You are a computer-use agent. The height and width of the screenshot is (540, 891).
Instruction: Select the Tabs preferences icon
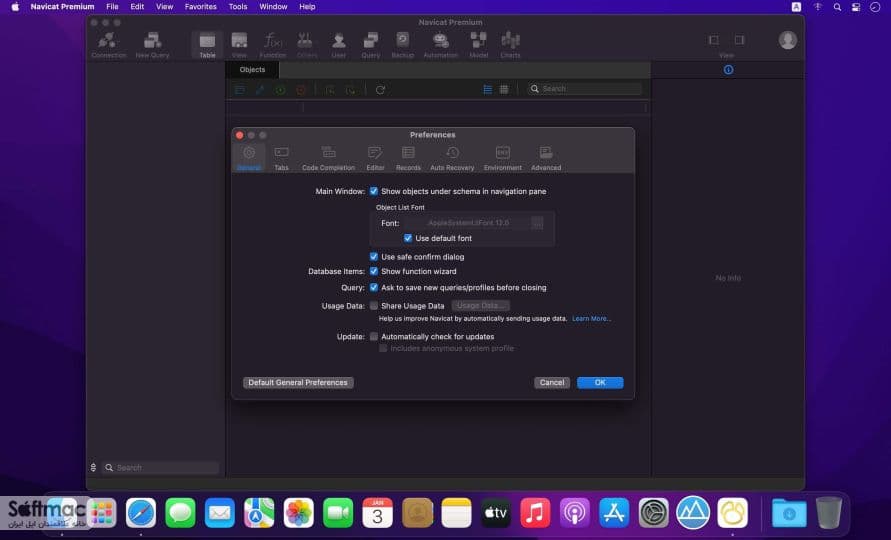tap(281, 157)
